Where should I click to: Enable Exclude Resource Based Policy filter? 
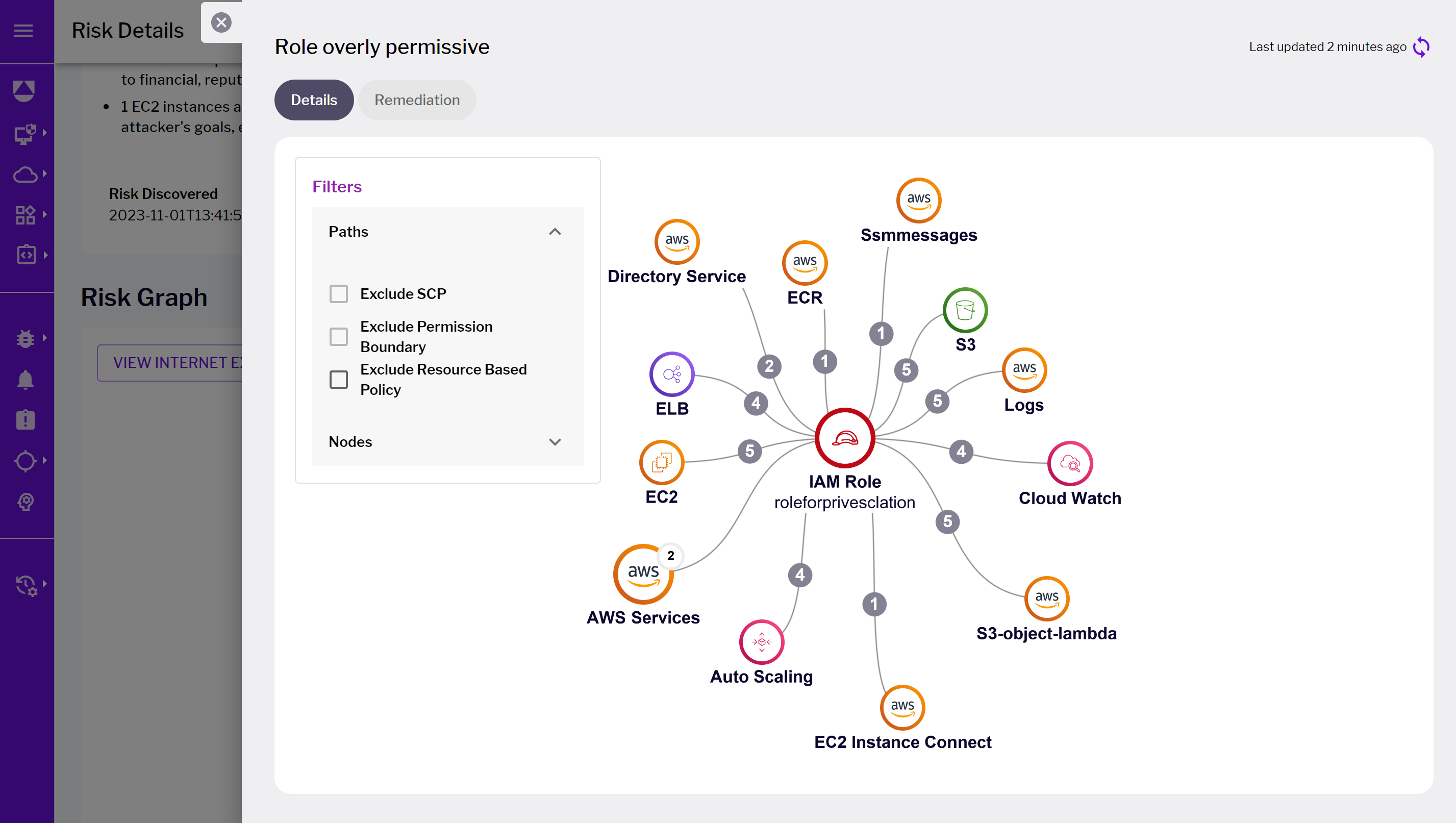(339, 379)
